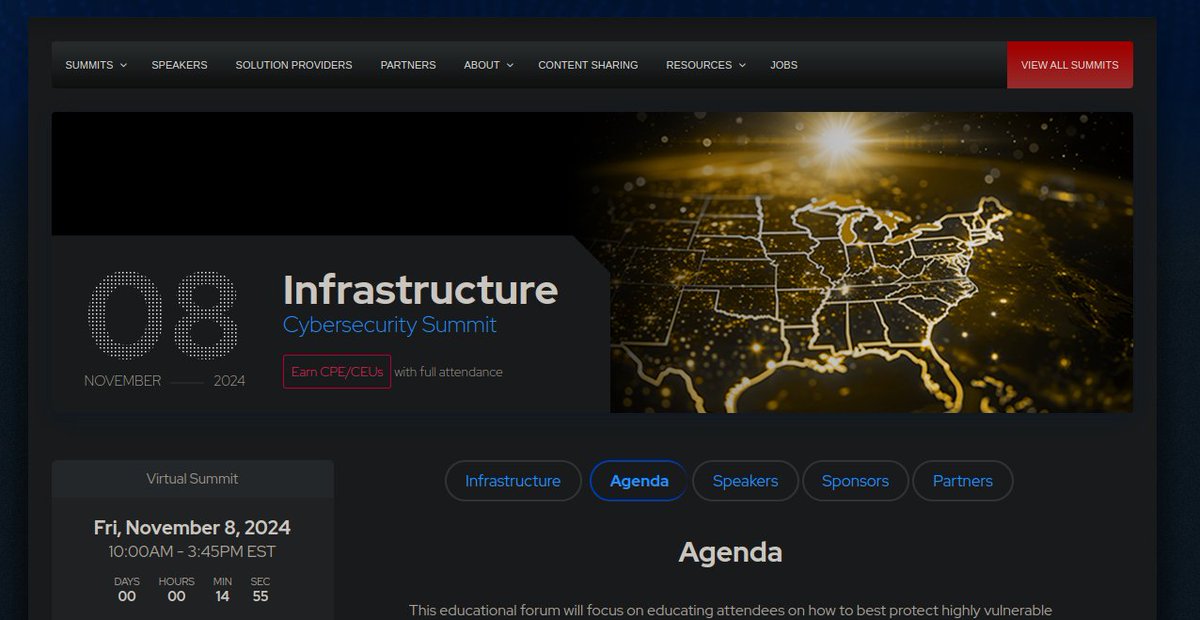Click the VIEW ALL SUMMITS button
This screenshot has height=620, width=1200.
[x=1069, y=64]
